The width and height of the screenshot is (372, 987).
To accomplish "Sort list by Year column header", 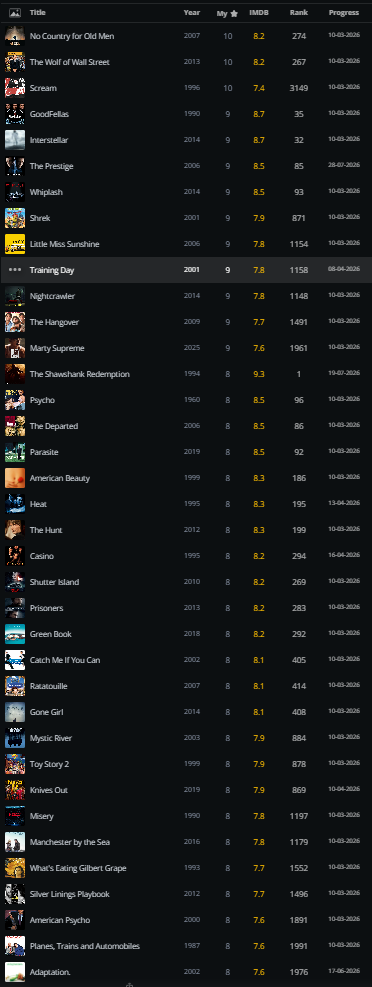I will (192, 13).
